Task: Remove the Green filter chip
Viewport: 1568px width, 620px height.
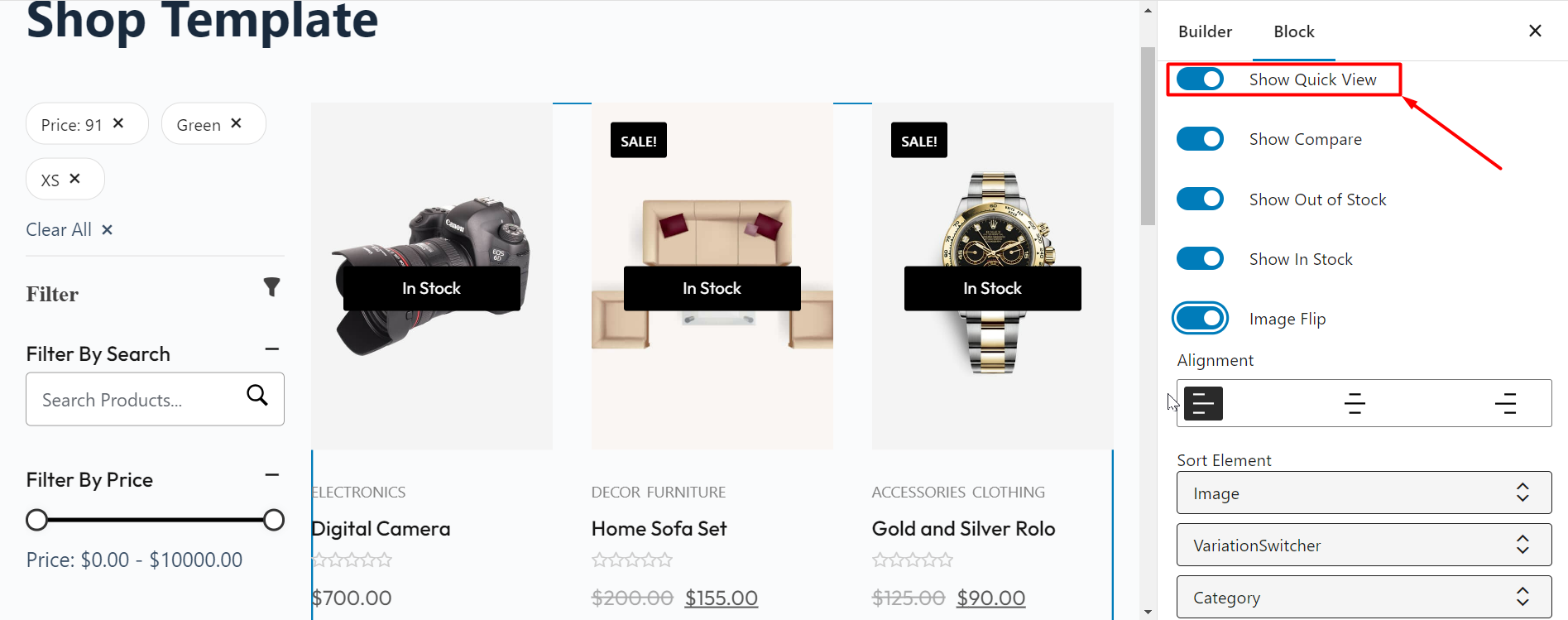Action: (236, 123)
